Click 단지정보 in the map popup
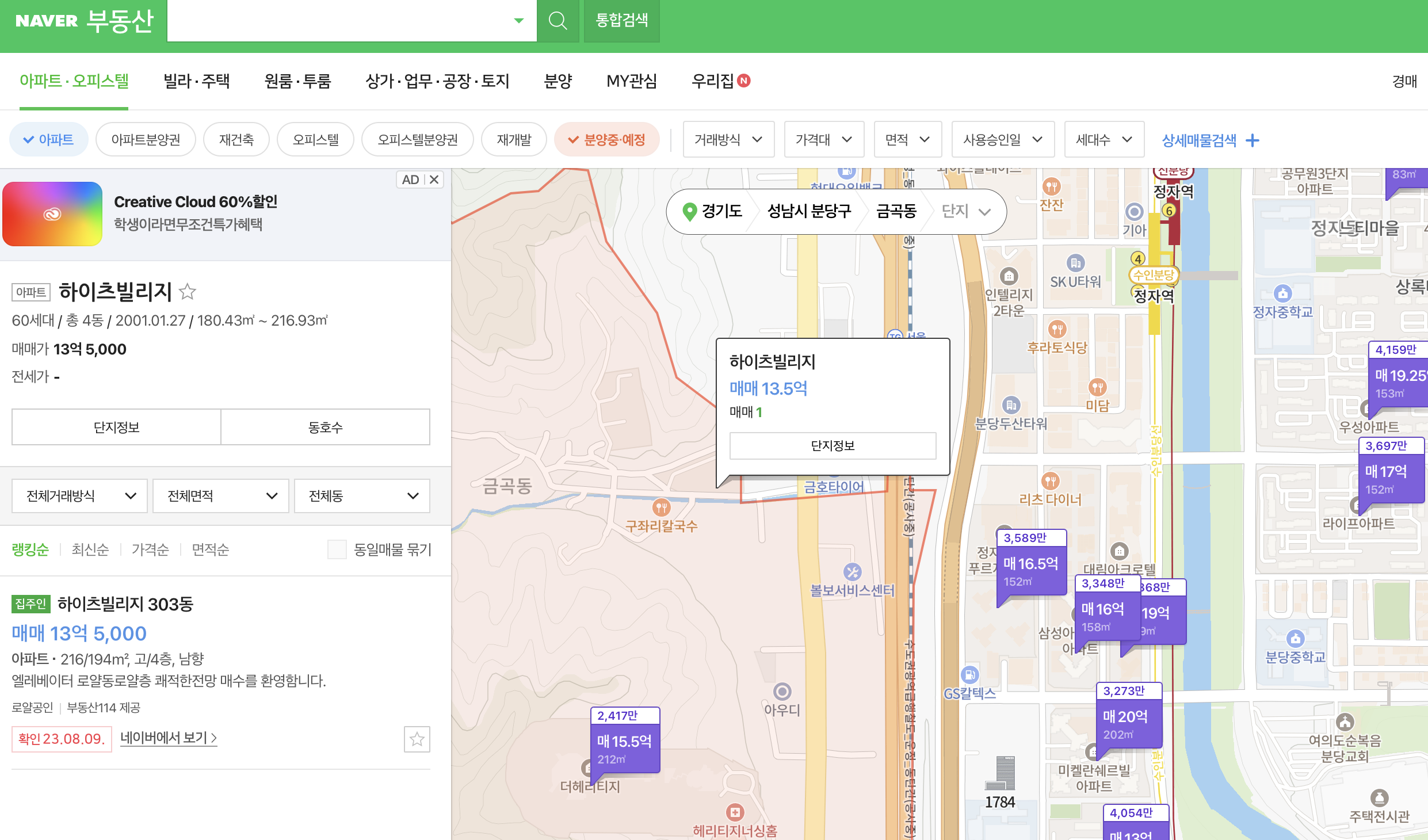Viewport: 1428px width, 840px height. pos(833,445)
